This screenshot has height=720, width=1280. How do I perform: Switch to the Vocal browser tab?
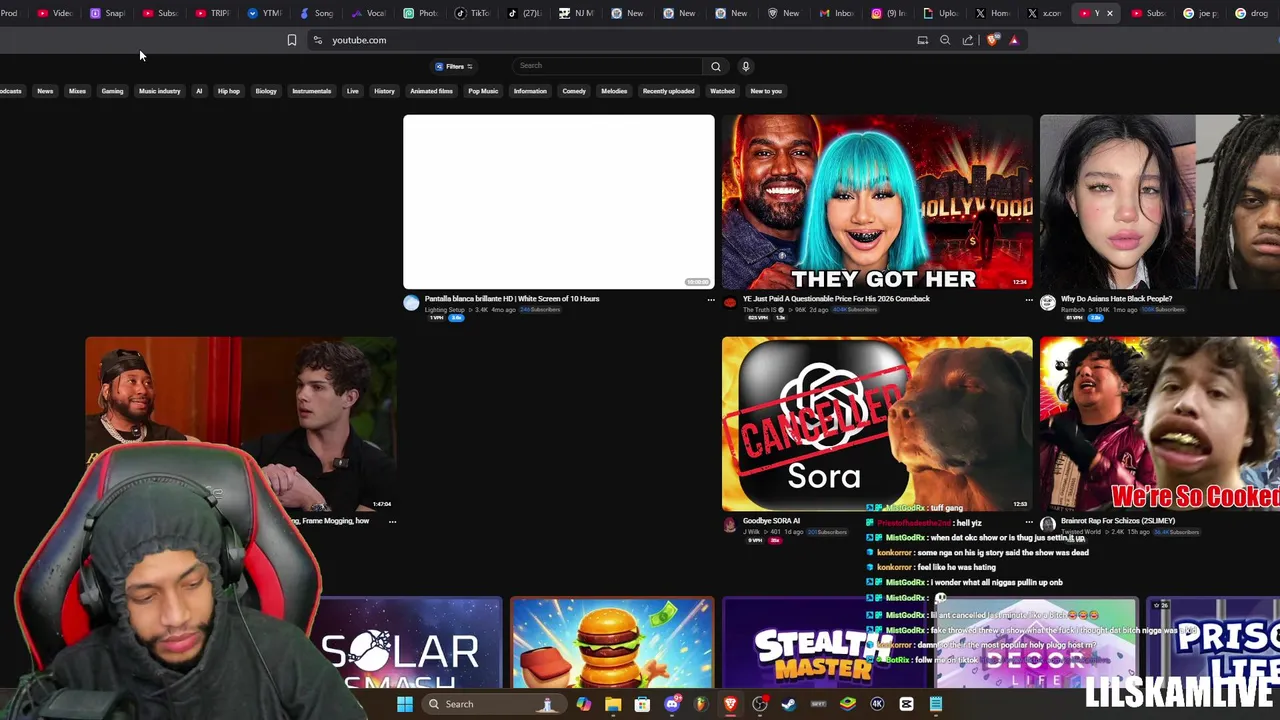[369, 13]
